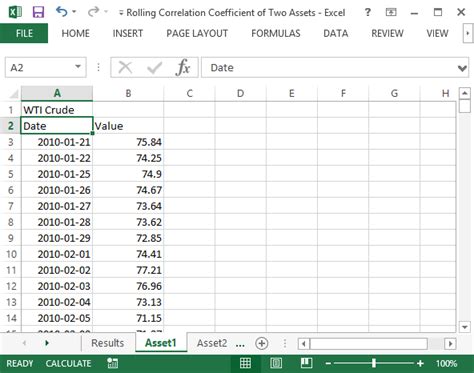Click the Select All corner triangle
This screenshot has width=474, height=373.
(13, 94)
